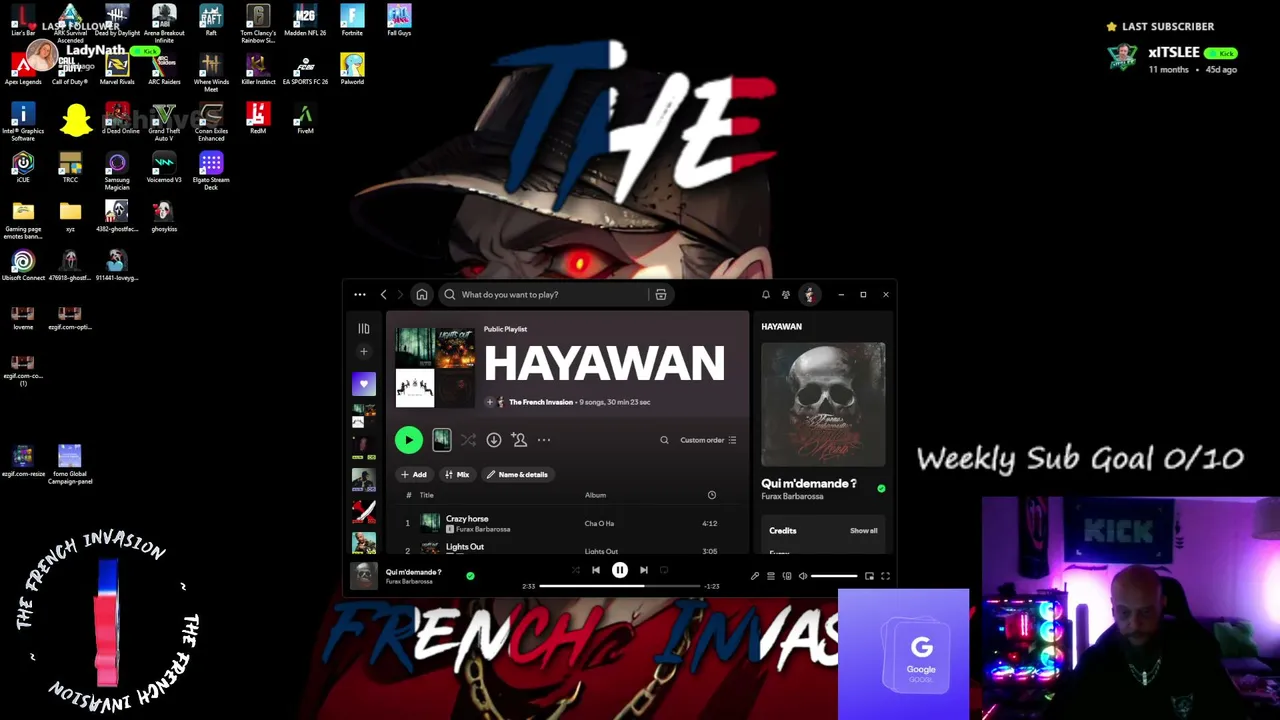The width and height of the screenshot is (1280, 720).
Task: Click the Show all link in Credits
Action: [x=864, y=531]
